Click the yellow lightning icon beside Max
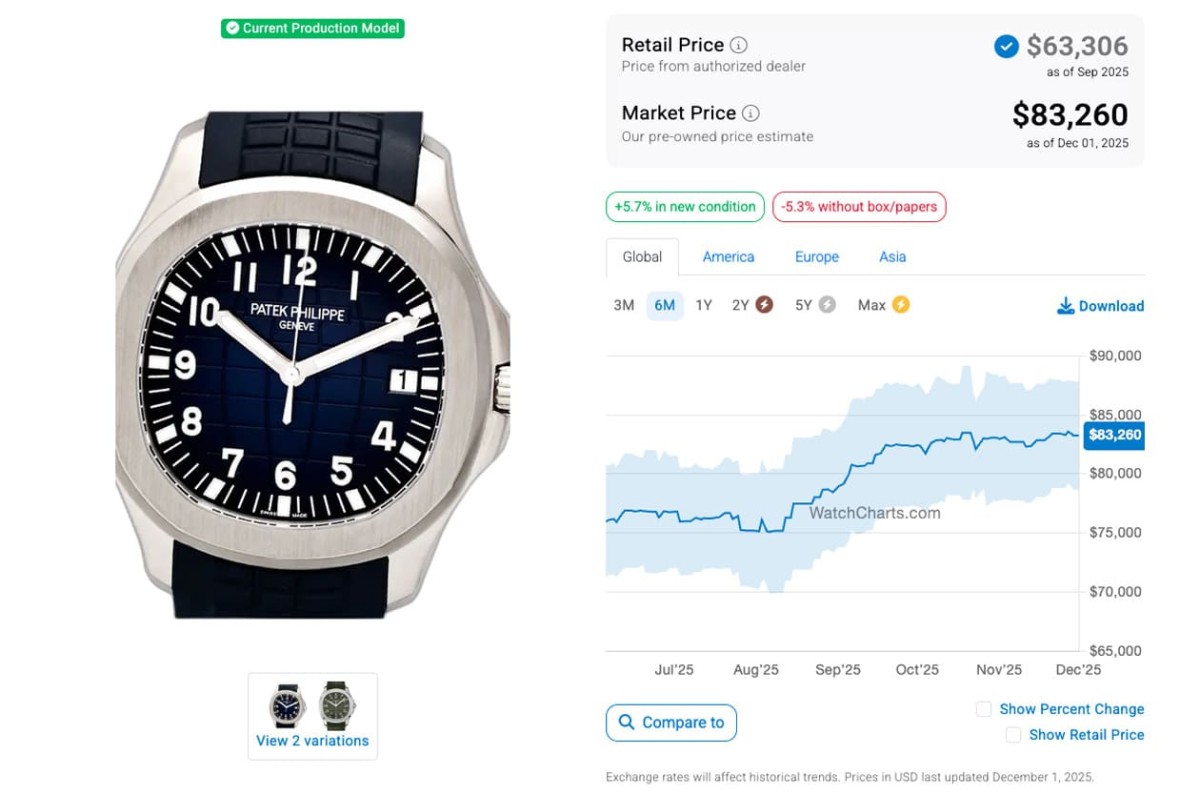Image resolution: width=1200 pixels, height=794 pixels. 901,305
